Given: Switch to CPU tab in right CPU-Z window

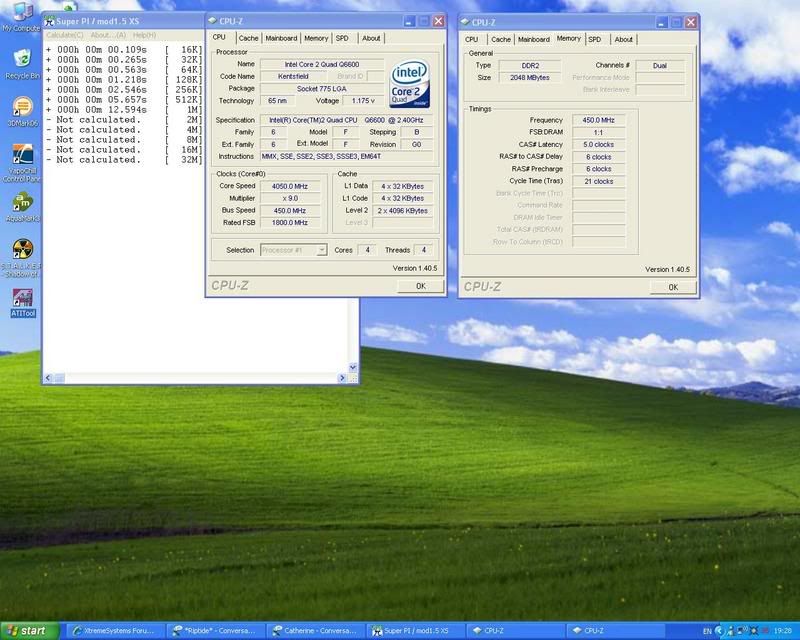Looking at the screenshot, I should [x=471, y=39].
